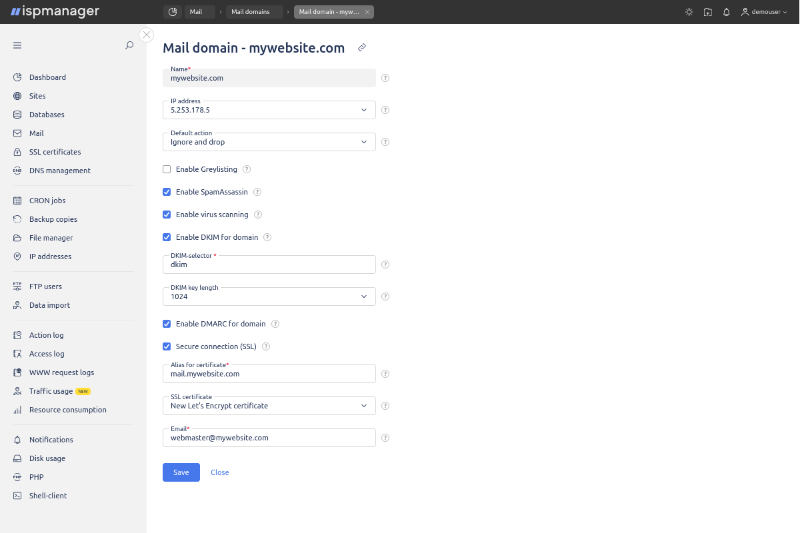Copy the page link icon beside title
The image size is (800, 533).
pyautogui.click(x=362, y=47)
